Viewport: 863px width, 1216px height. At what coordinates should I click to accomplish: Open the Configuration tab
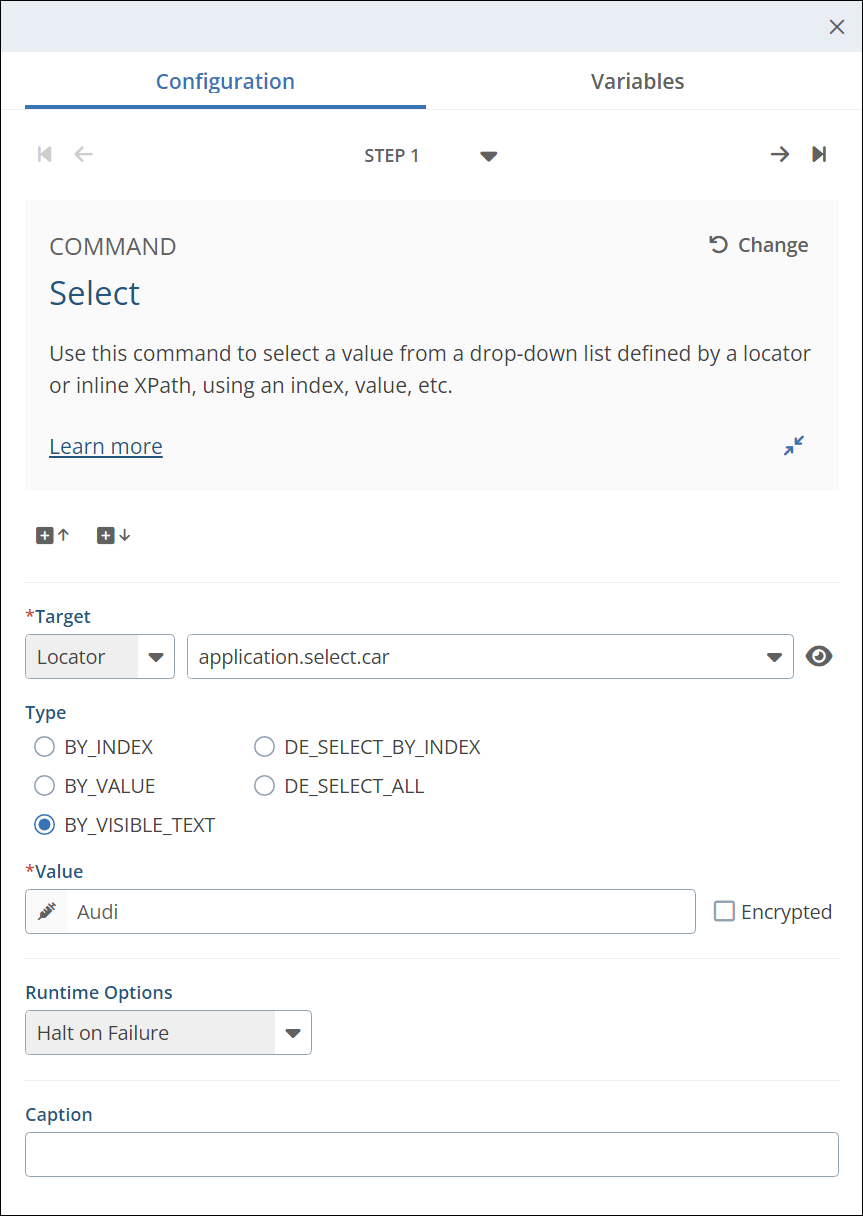coord(225,82)
